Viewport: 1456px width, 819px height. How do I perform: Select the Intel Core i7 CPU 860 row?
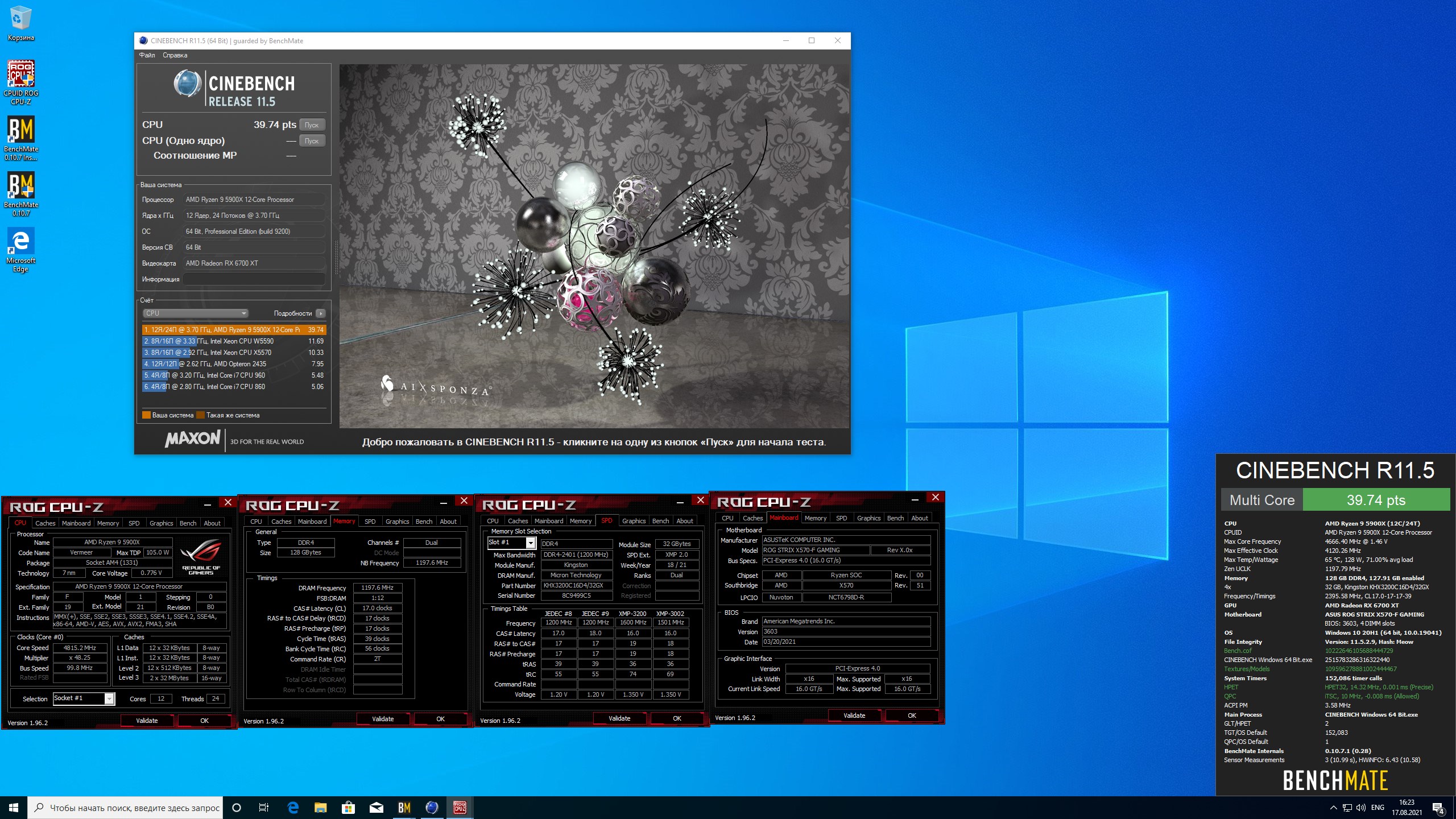tap(234, 387)
